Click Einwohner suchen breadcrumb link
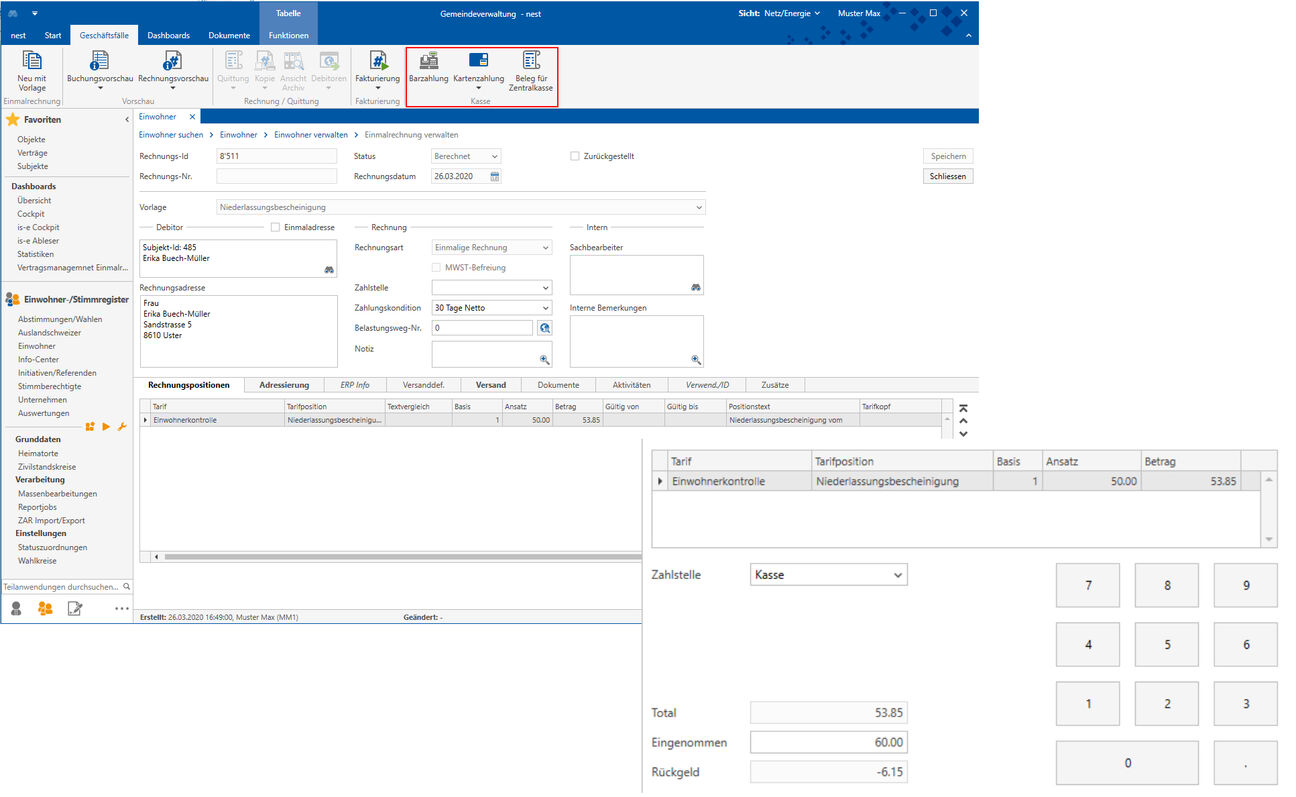Screen dimensions: 1296x797 click(x=171, y=134)
